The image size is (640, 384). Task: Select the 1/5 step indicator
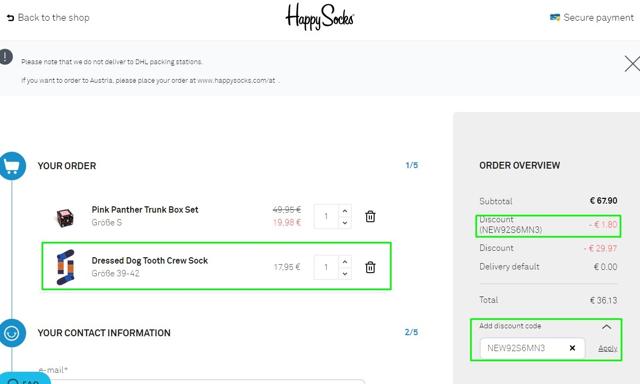click(x=411, y=165)
